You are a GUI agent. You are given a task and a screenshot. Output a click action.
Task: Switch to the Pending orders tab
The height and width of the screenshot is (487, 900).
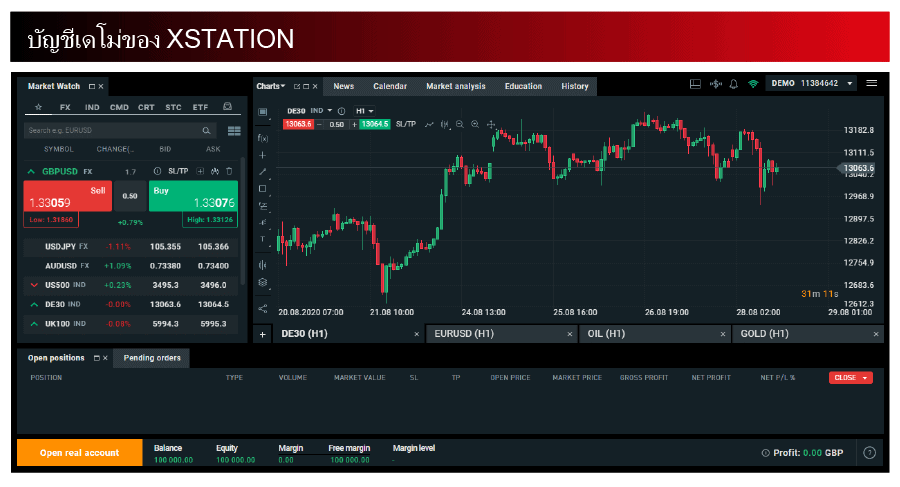pyautogui.click(x=151, y=357)
